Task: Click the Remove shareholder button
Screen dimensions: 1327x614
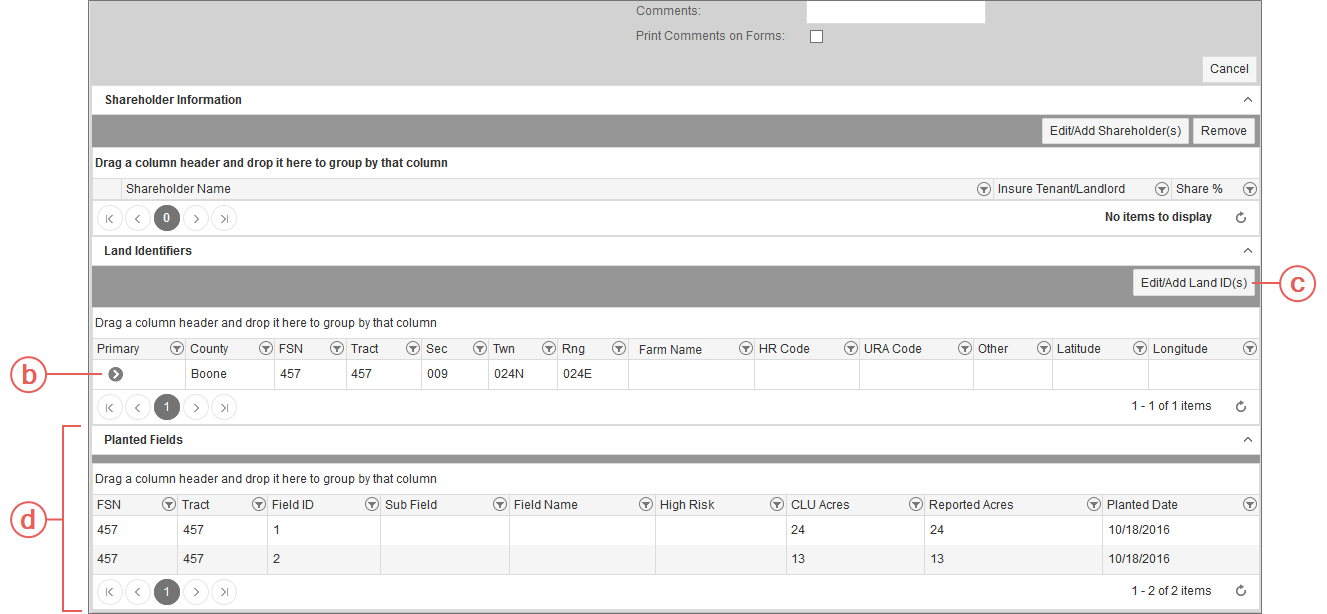Action: pyautogui.click(x=1224, y=131)
